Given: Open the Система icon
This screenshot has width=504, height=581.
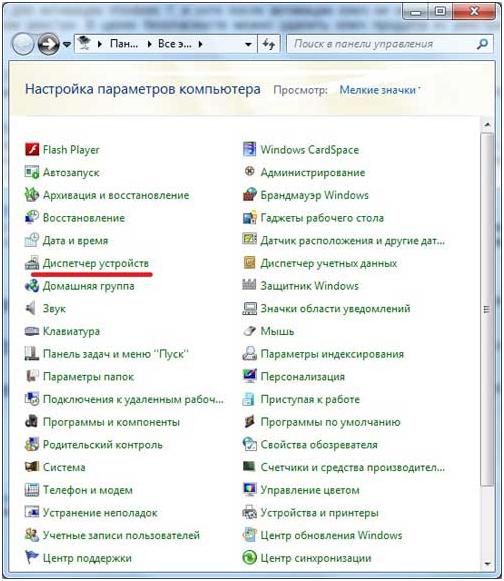Looking at the screenshot, I should (32, 467).
